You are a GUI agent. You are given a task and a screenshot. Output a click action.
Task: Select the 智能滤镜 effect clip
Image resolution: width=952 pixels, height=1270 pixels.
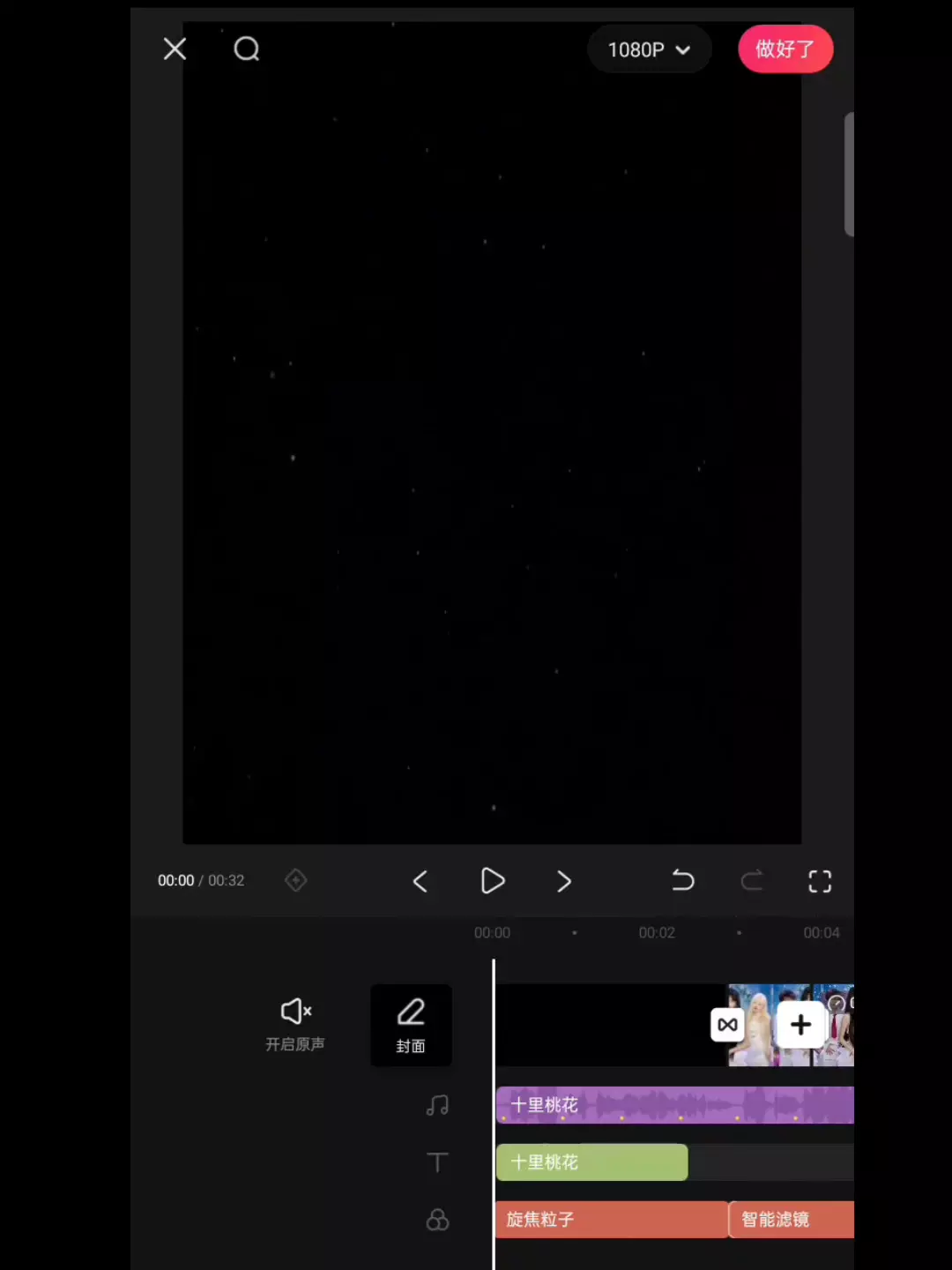click(792, 1220)
